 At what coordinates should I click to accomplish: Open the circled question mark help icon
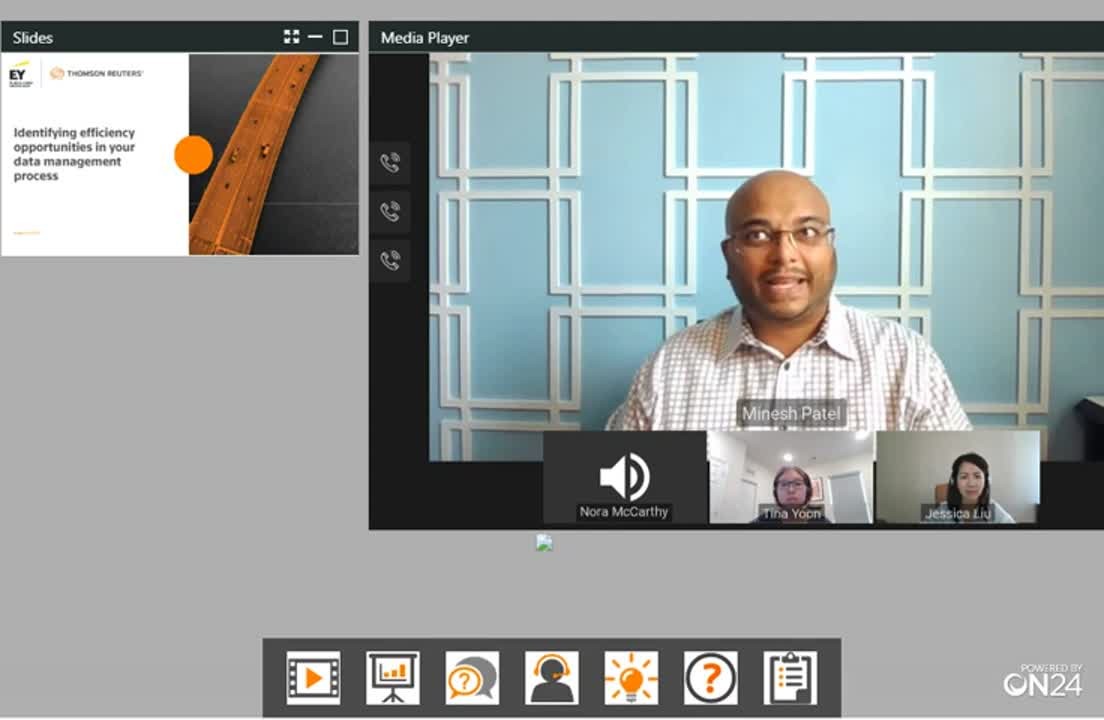coord(710,678)
